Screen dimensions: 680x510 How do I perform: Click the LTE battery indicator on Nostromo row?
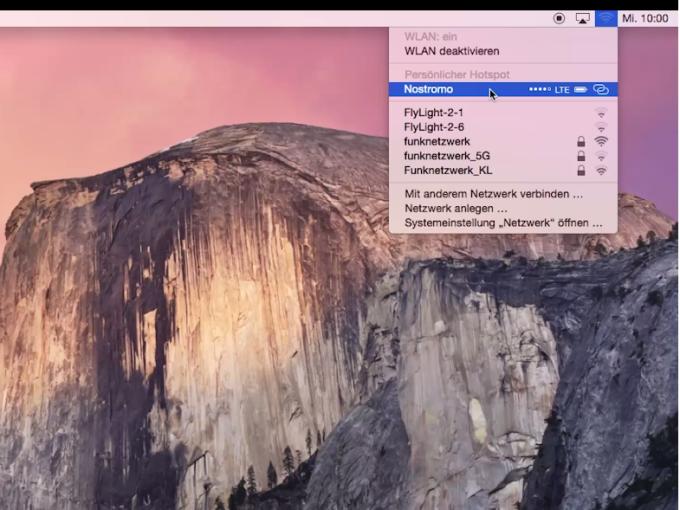[580, 89]
